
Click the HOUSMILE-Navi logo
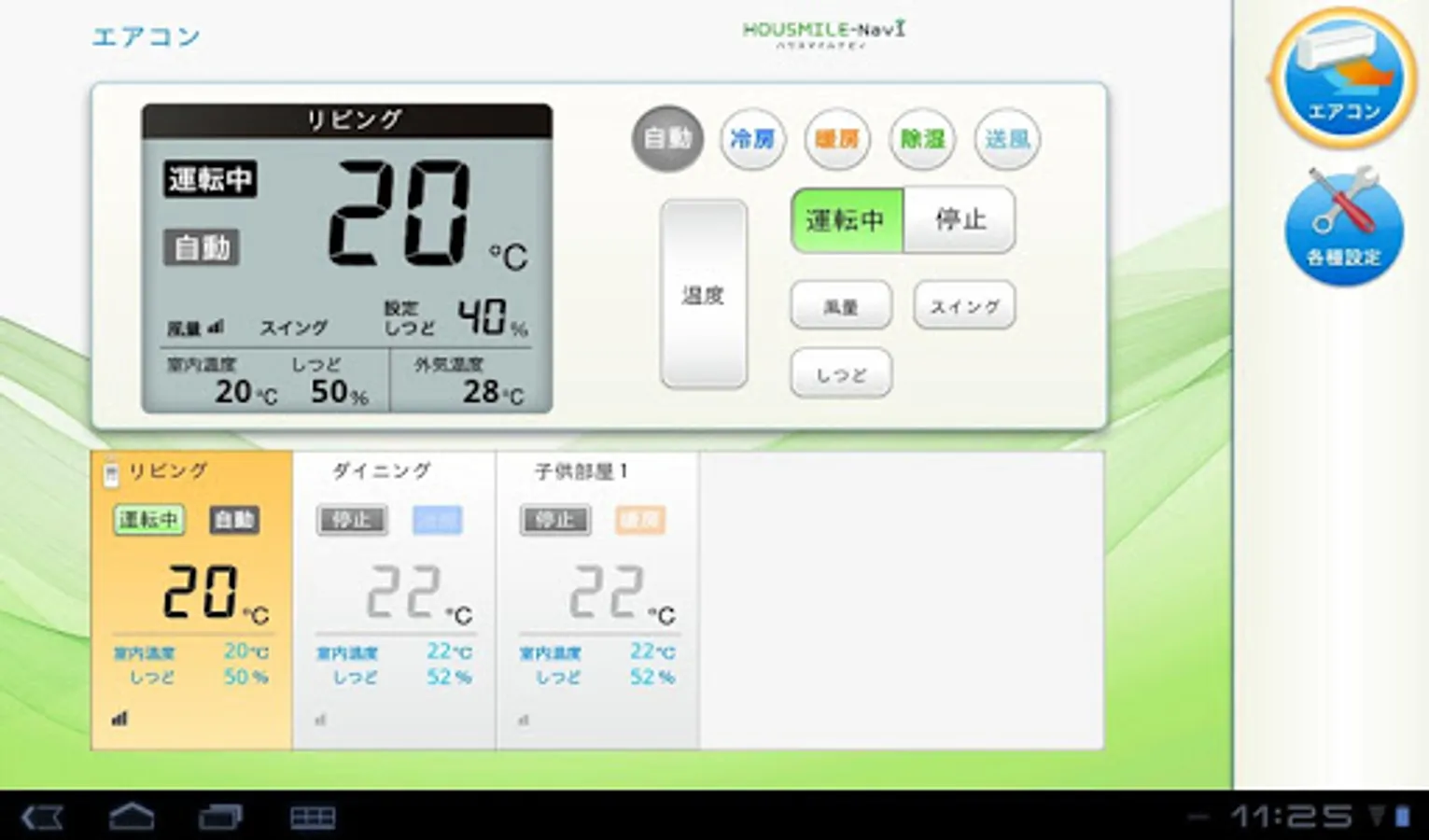[823, 34]
